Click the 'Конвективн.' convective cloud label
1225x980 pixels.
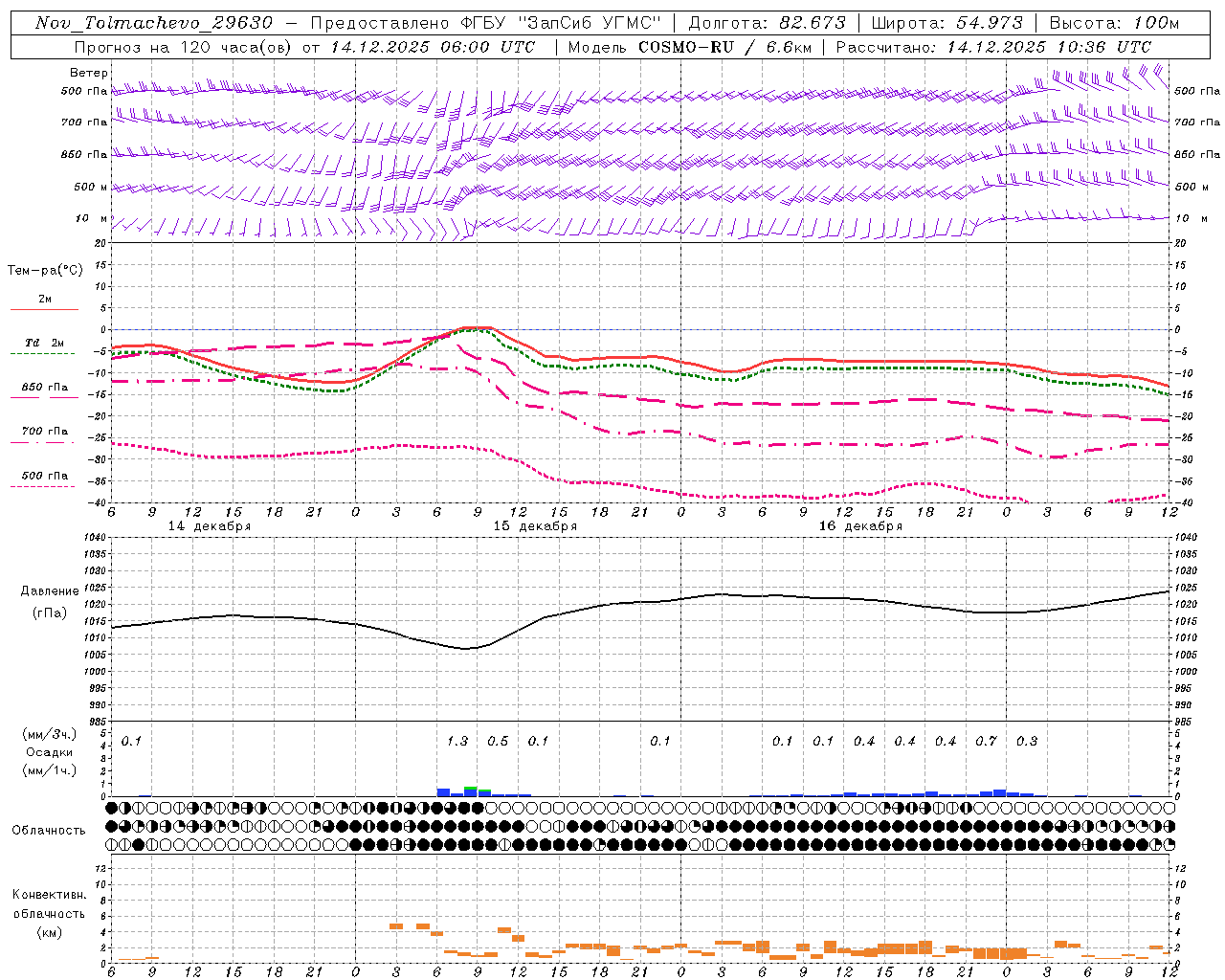[x=49, y=895]
